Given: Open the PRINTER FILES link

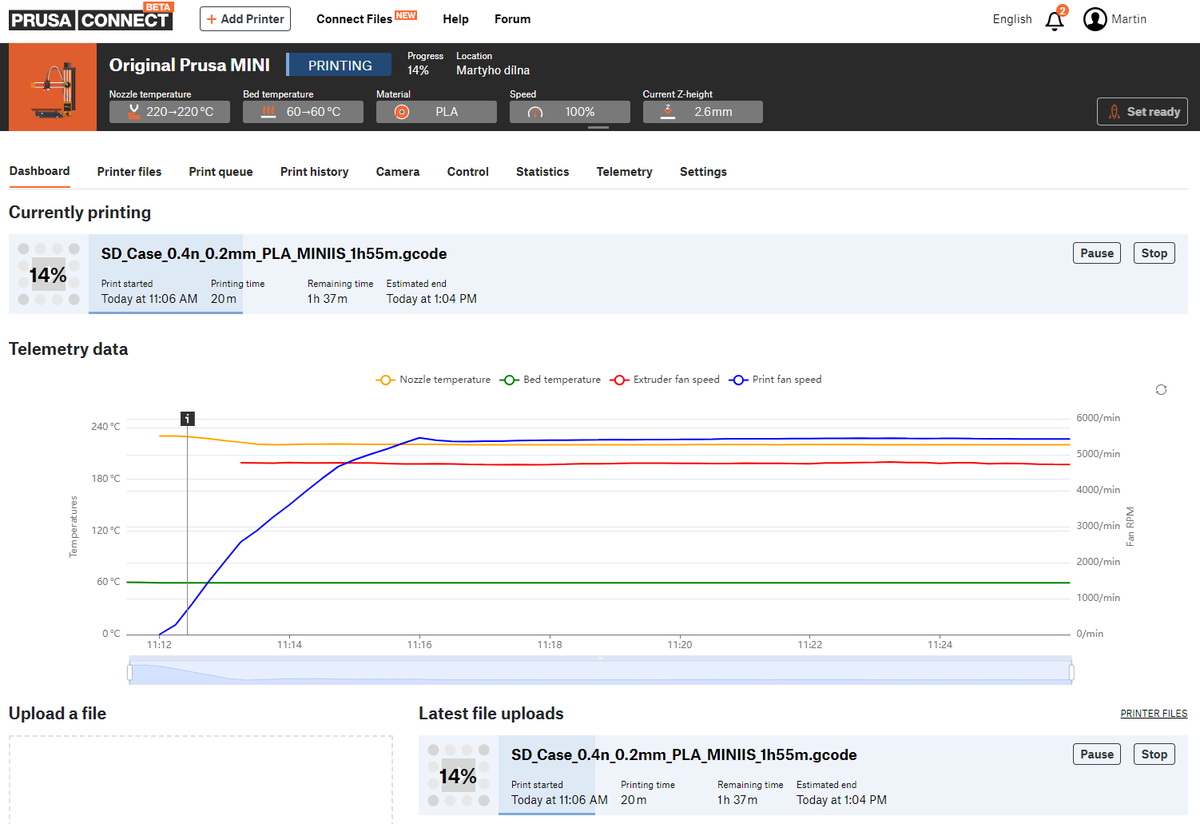Looking at the screenshot, I should click(x=1154, y=714).
